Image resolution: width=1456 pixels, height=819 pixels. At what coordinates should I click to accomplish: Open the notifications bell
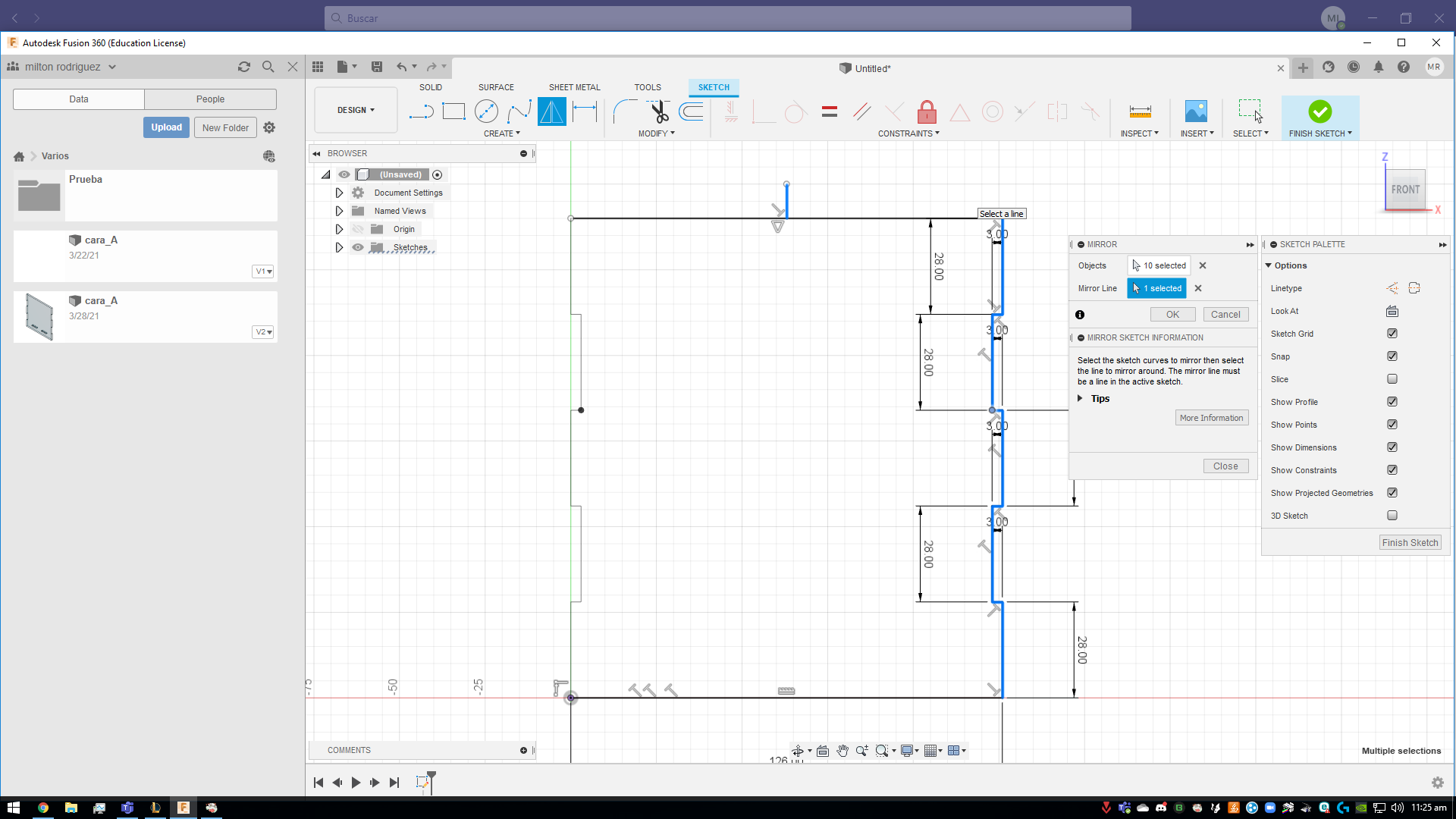click(x=1379, y=67)
